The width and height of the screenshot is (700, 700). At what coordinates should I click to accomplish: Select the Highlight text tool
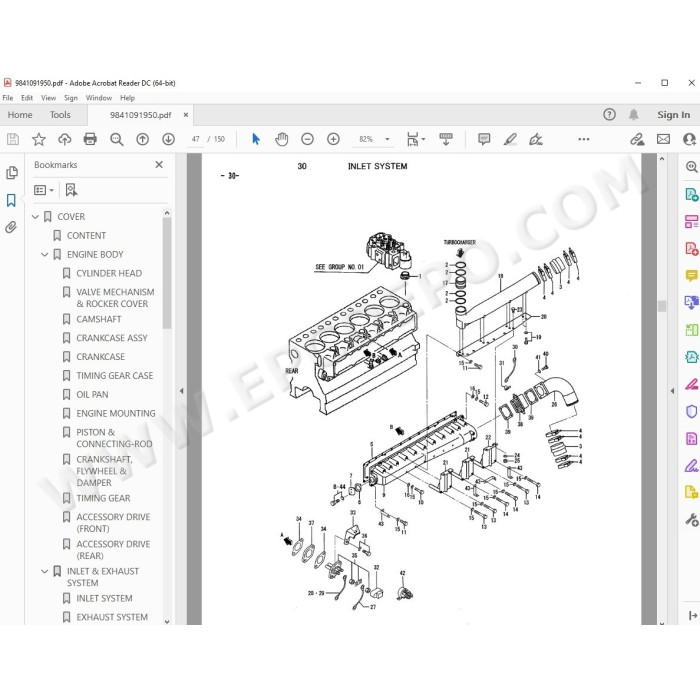tap(510, 139)
